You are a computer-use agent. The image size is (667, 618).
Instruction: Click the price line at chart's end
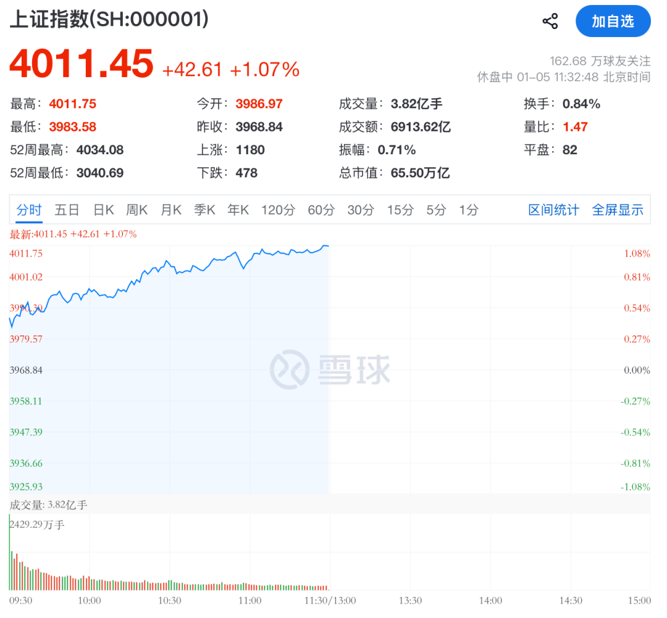click(326, 245)
